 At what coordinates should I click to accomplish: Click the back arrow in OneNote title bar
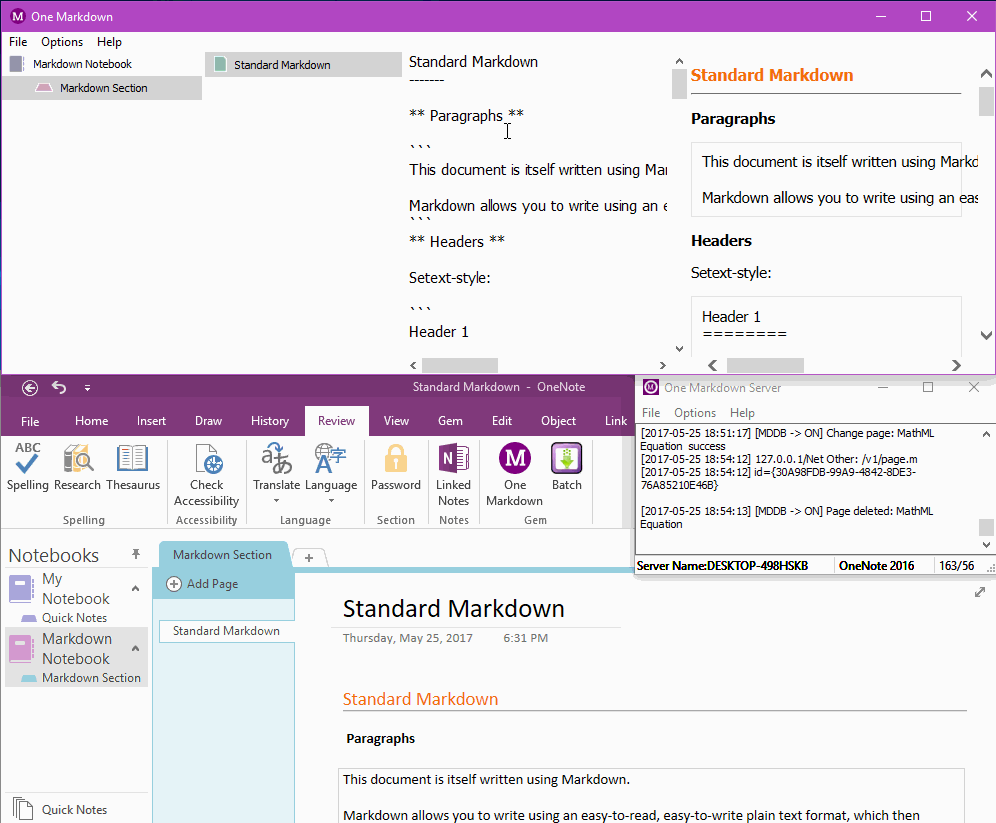point(30,388)
